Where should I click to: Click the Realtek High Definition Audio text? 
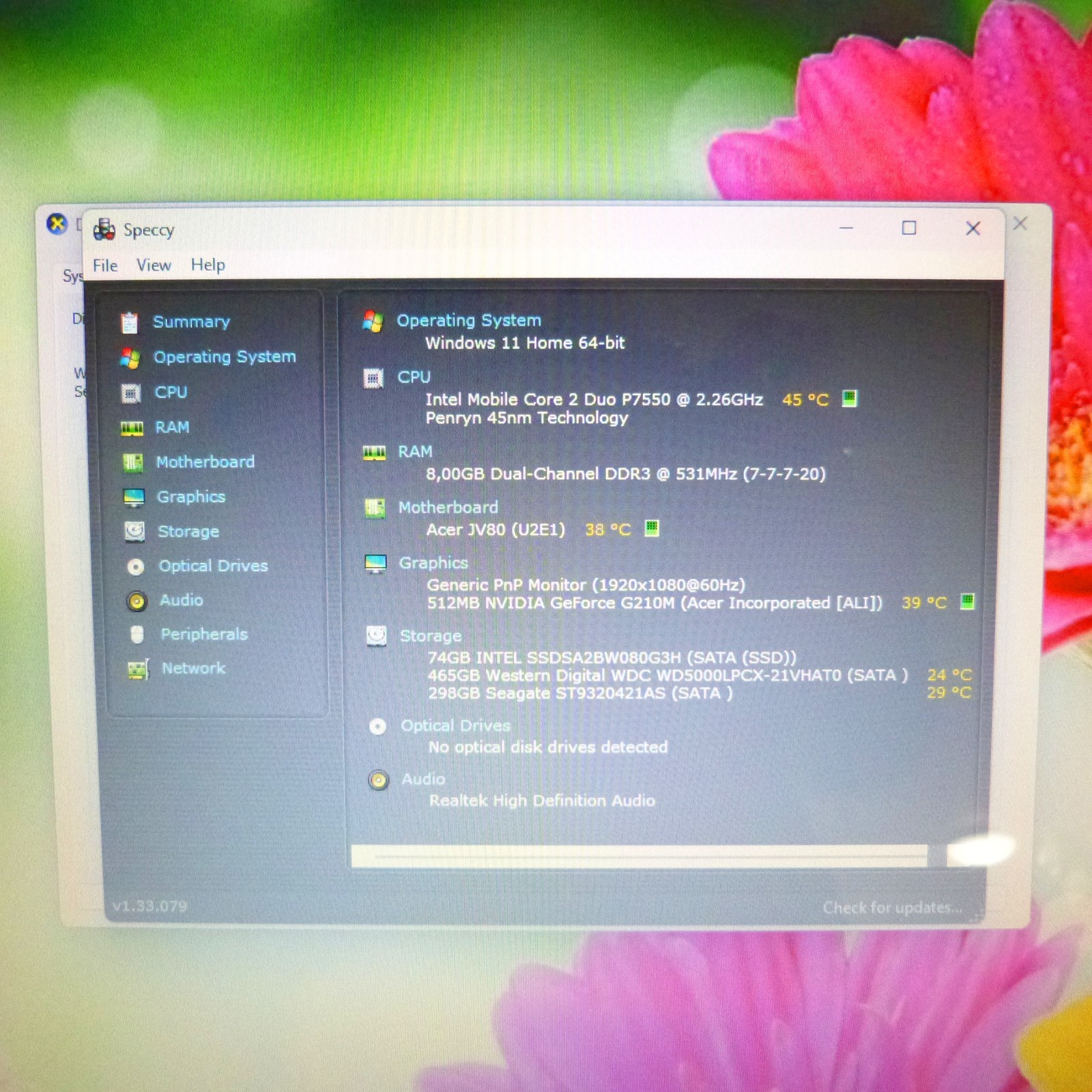542,801
